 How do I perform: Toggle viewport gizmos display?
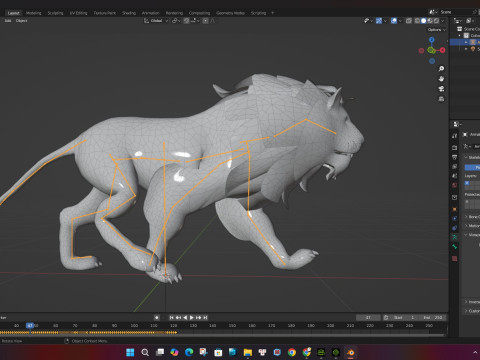(x=379, y=21)
